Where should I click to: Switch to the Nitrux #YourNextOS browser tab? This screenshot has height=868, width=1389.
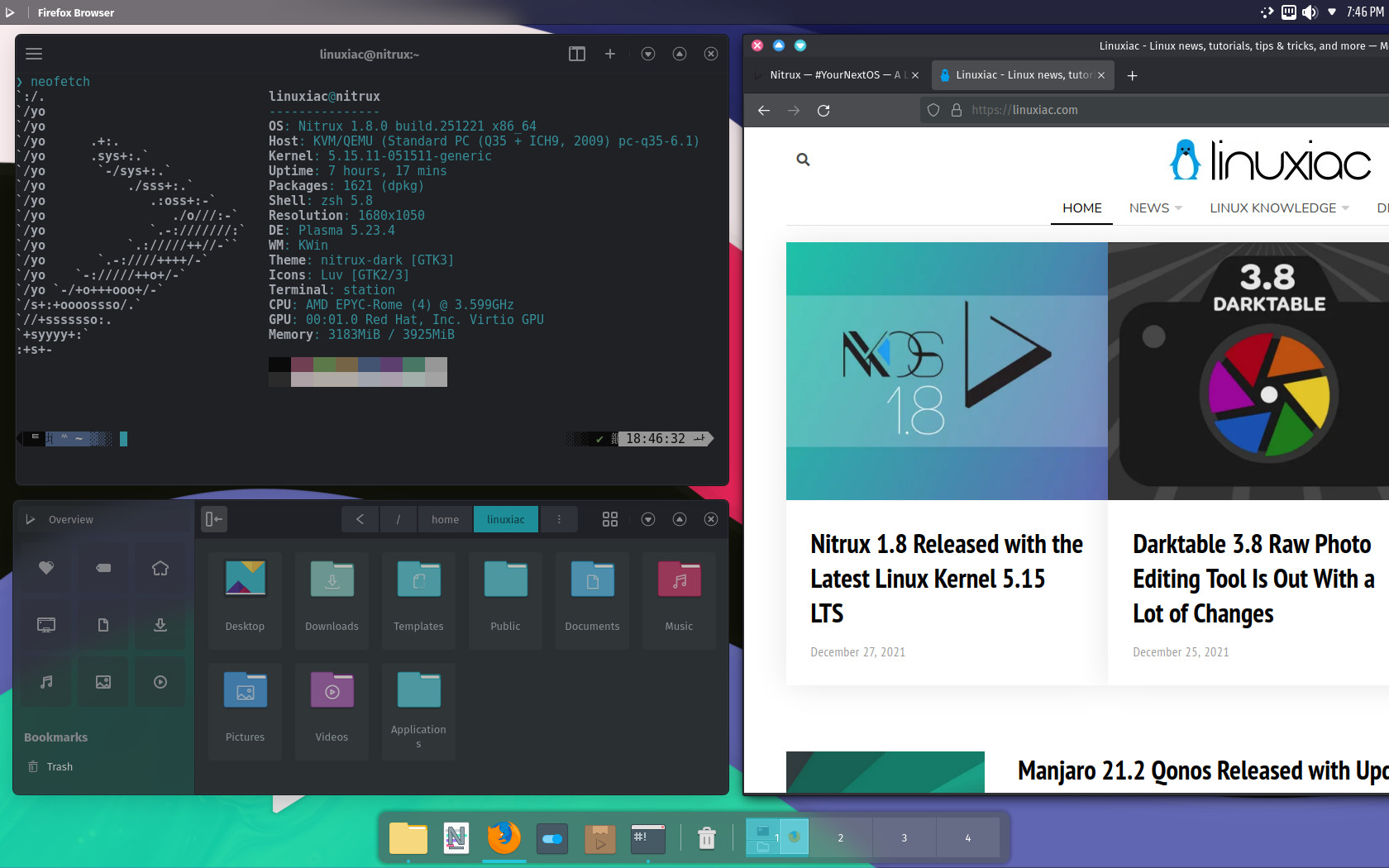click(835, 74)
